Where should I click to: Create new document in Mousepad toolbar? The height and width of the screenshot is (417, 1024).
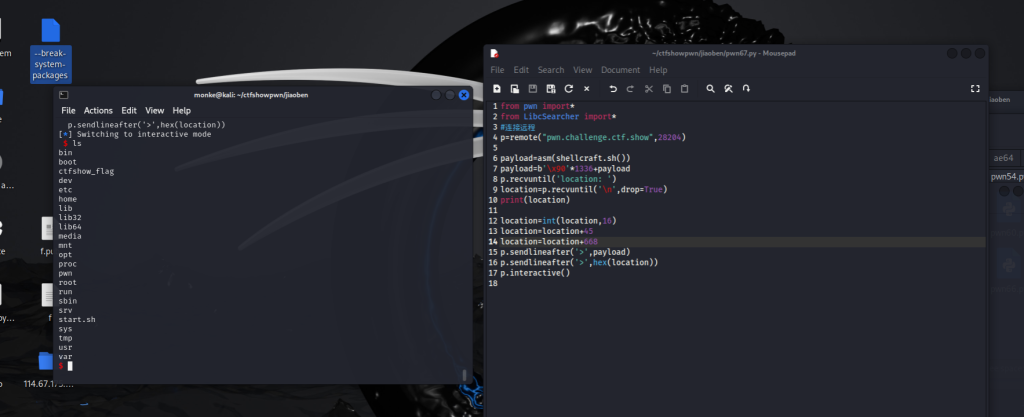click(497, 89)
